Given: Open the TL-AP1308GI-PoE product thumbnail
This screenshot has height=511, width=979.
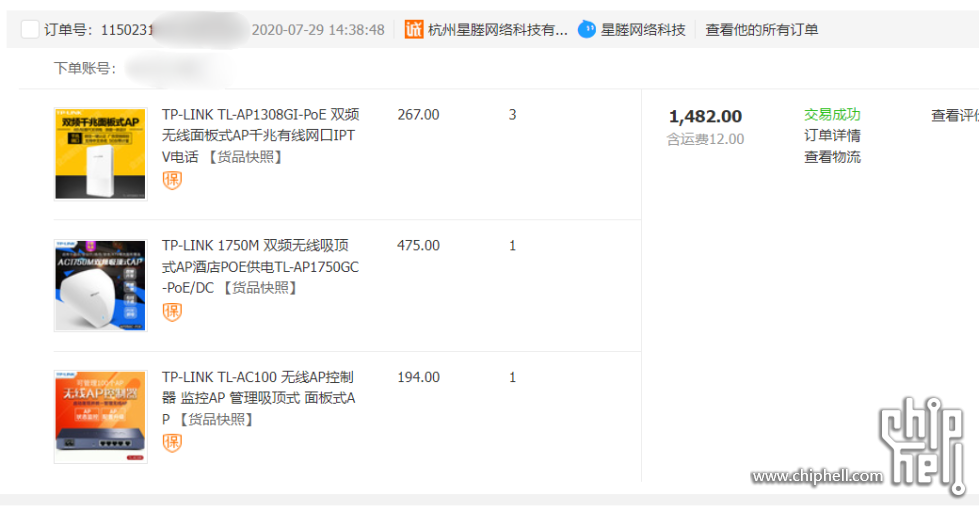Looking at the screenshot, I should click(101, 154).
